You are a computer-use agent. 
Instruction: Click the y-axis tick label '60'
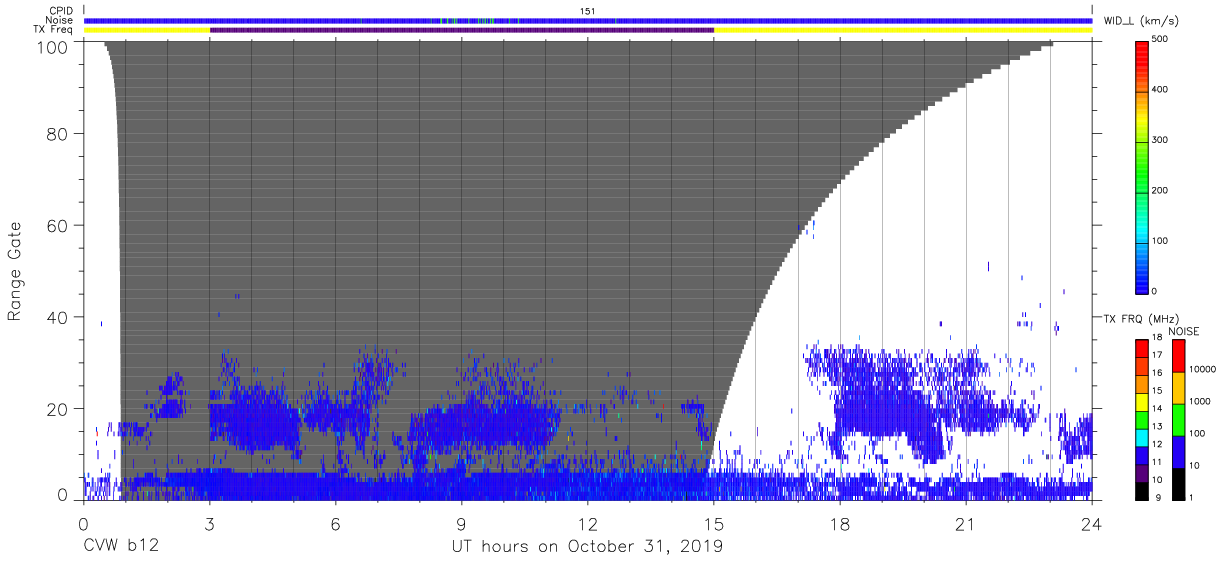[x=56, y=225]
